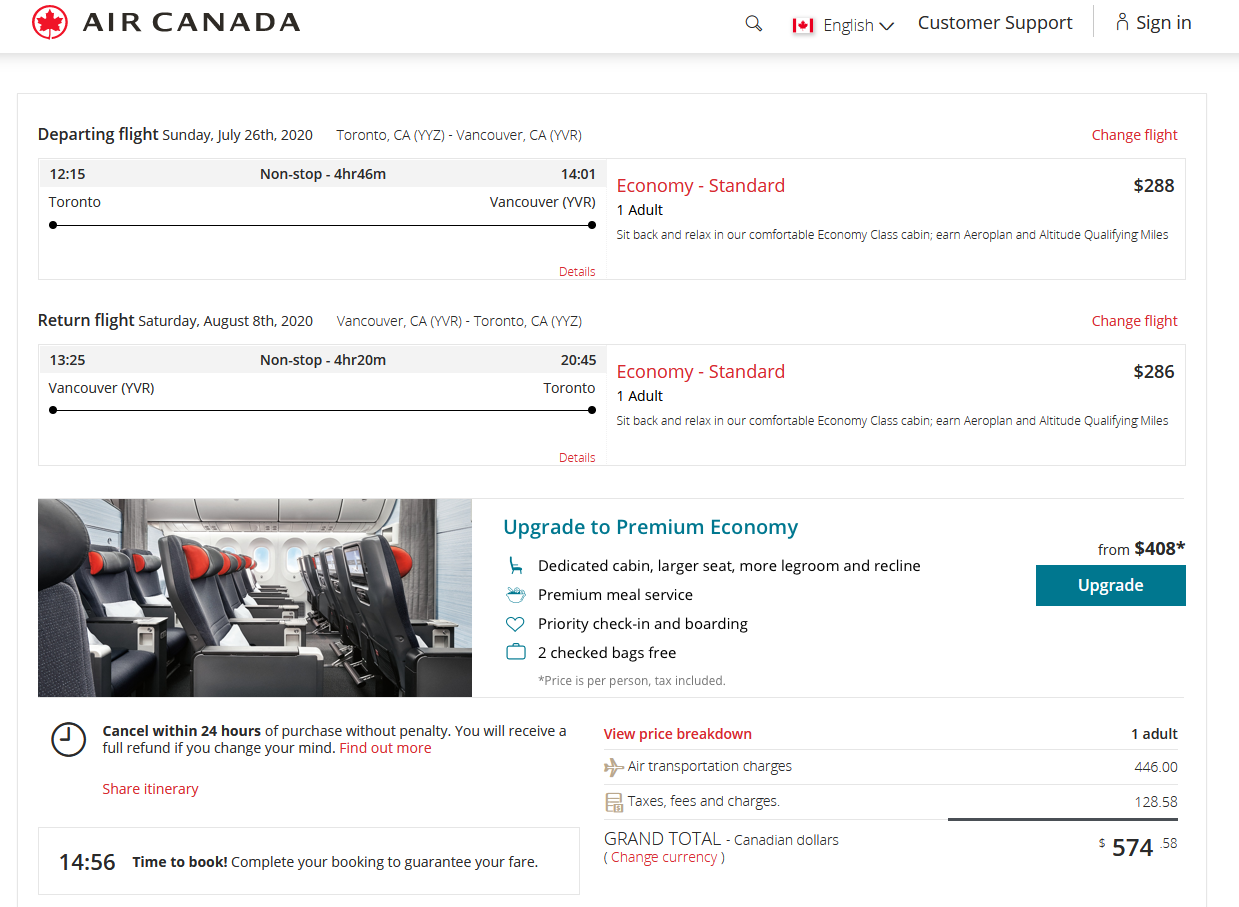
Task: Click Find out more about cancellation
Action: (385, 748)
